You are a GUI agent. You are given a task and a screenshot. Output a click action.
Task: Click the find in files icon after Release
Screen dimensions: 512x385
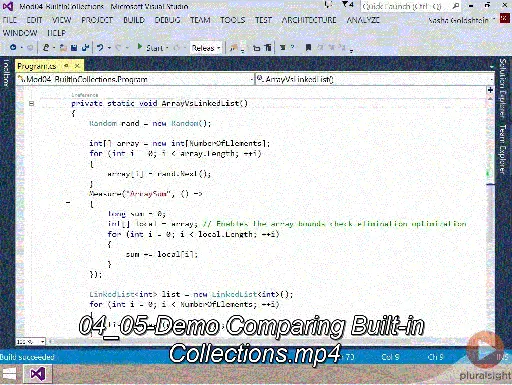click(x=234, y=48)
